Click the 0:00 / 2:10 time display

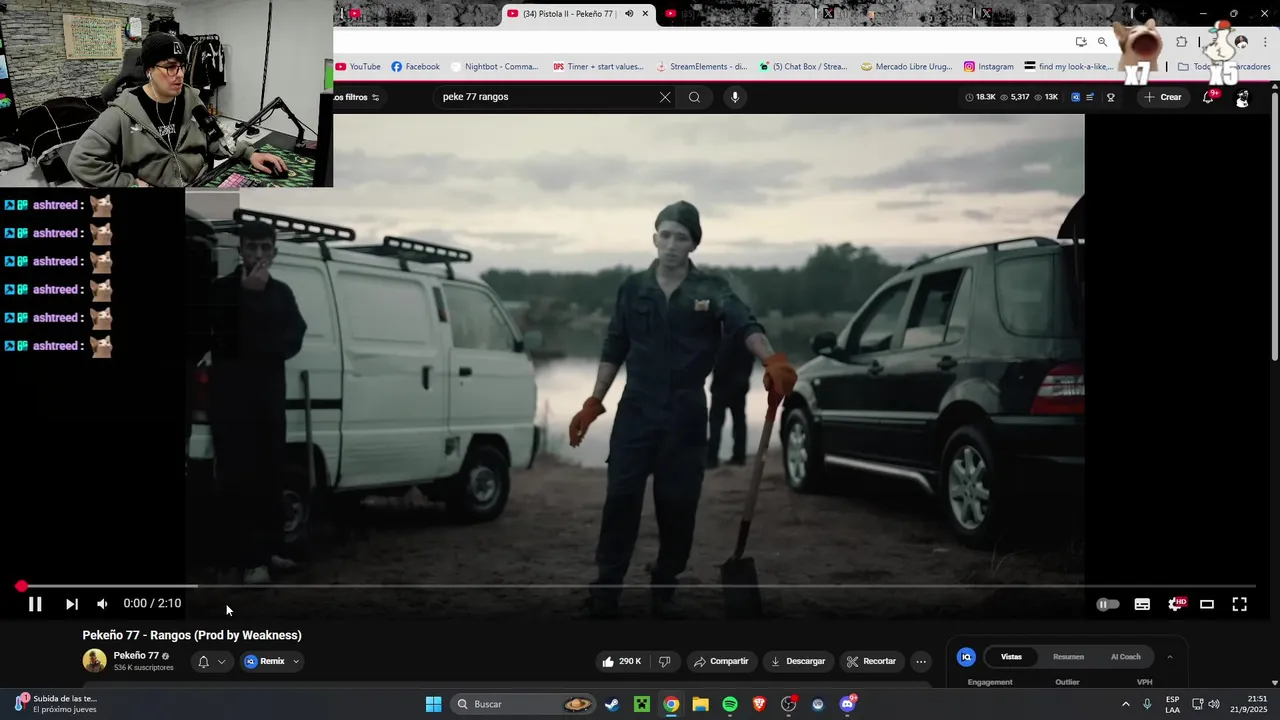(152, 603)
